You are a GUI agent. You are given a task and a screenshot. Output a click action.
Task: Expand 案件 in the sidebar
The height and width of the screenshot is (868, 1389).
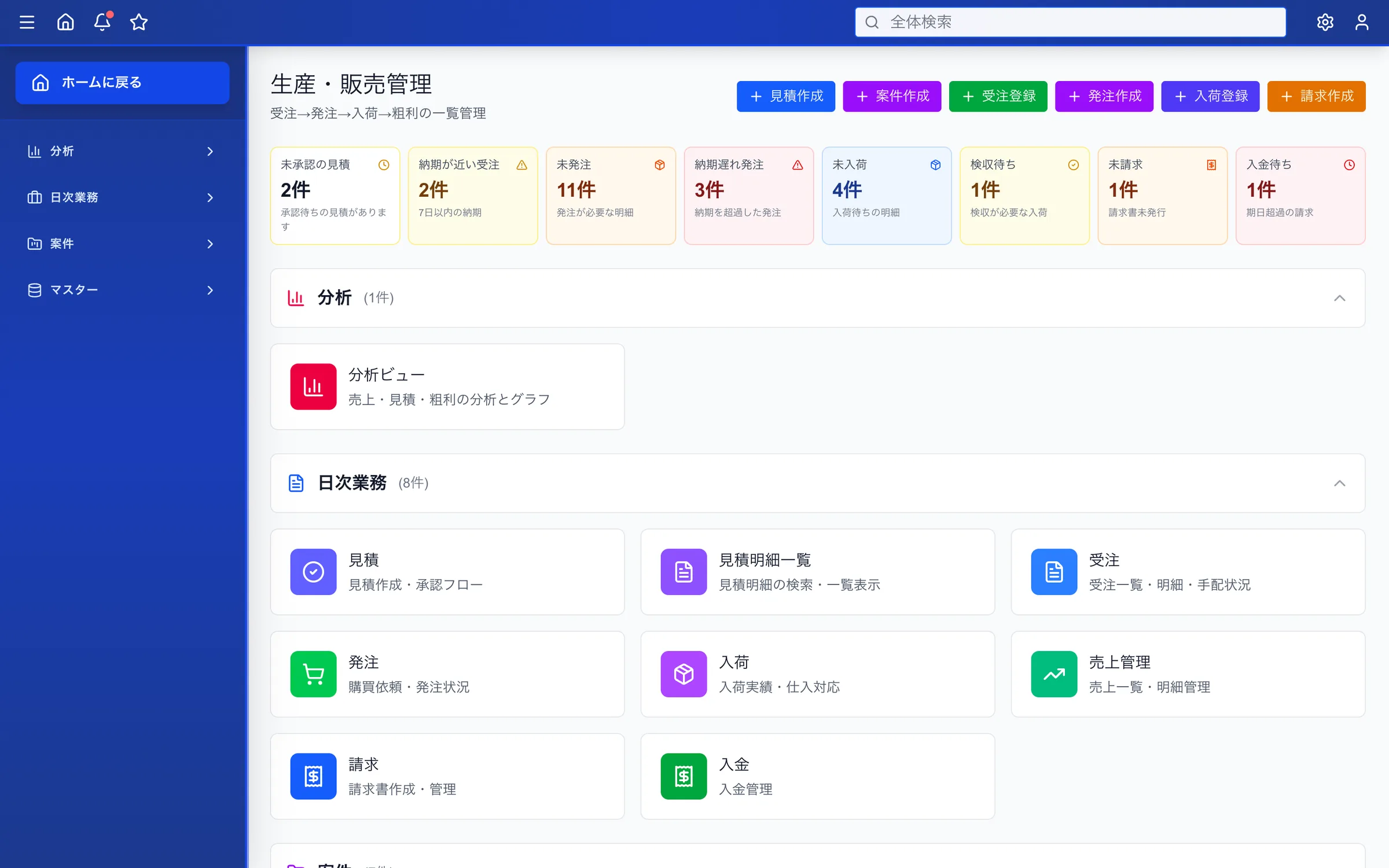[122, 244]
